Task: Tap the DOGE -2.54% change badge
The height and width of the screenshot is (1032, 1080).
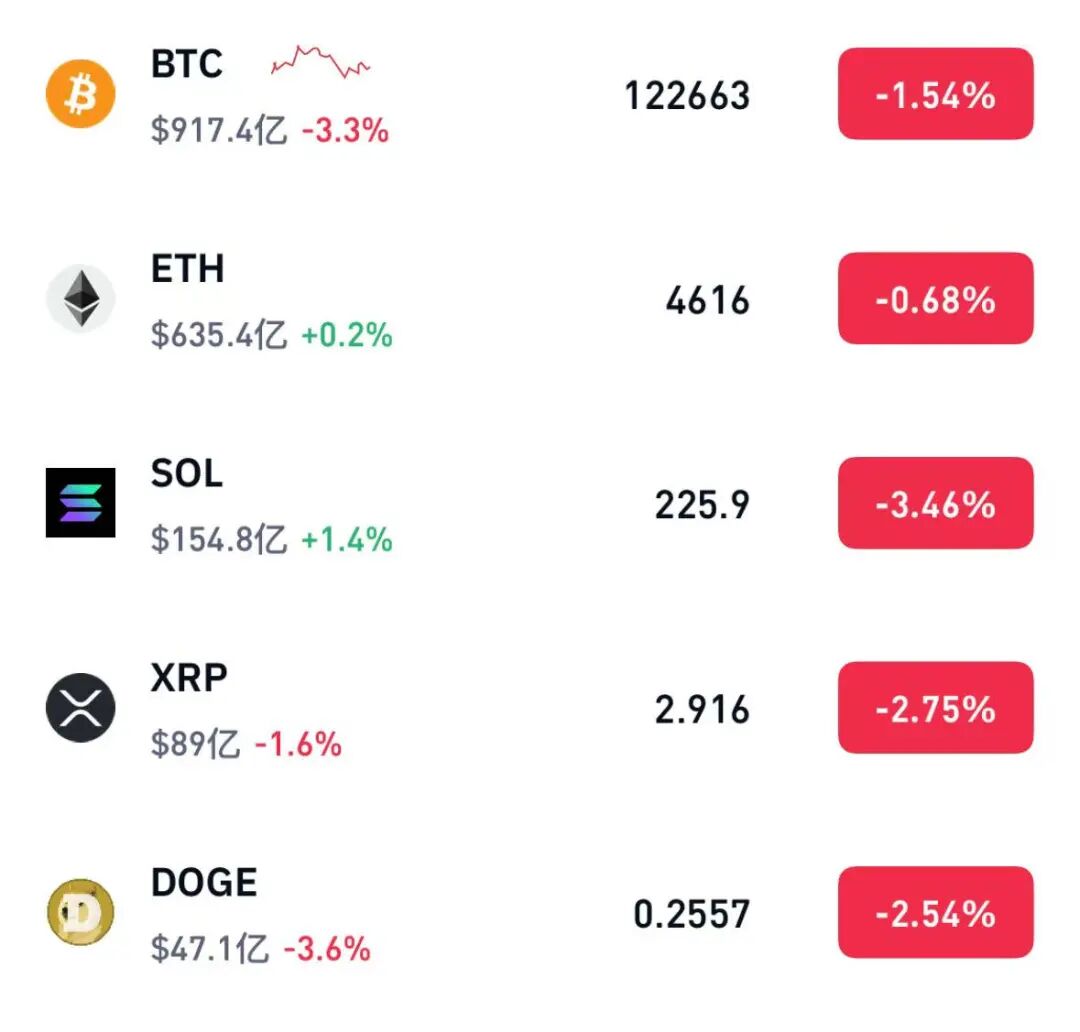Action: 935,913
